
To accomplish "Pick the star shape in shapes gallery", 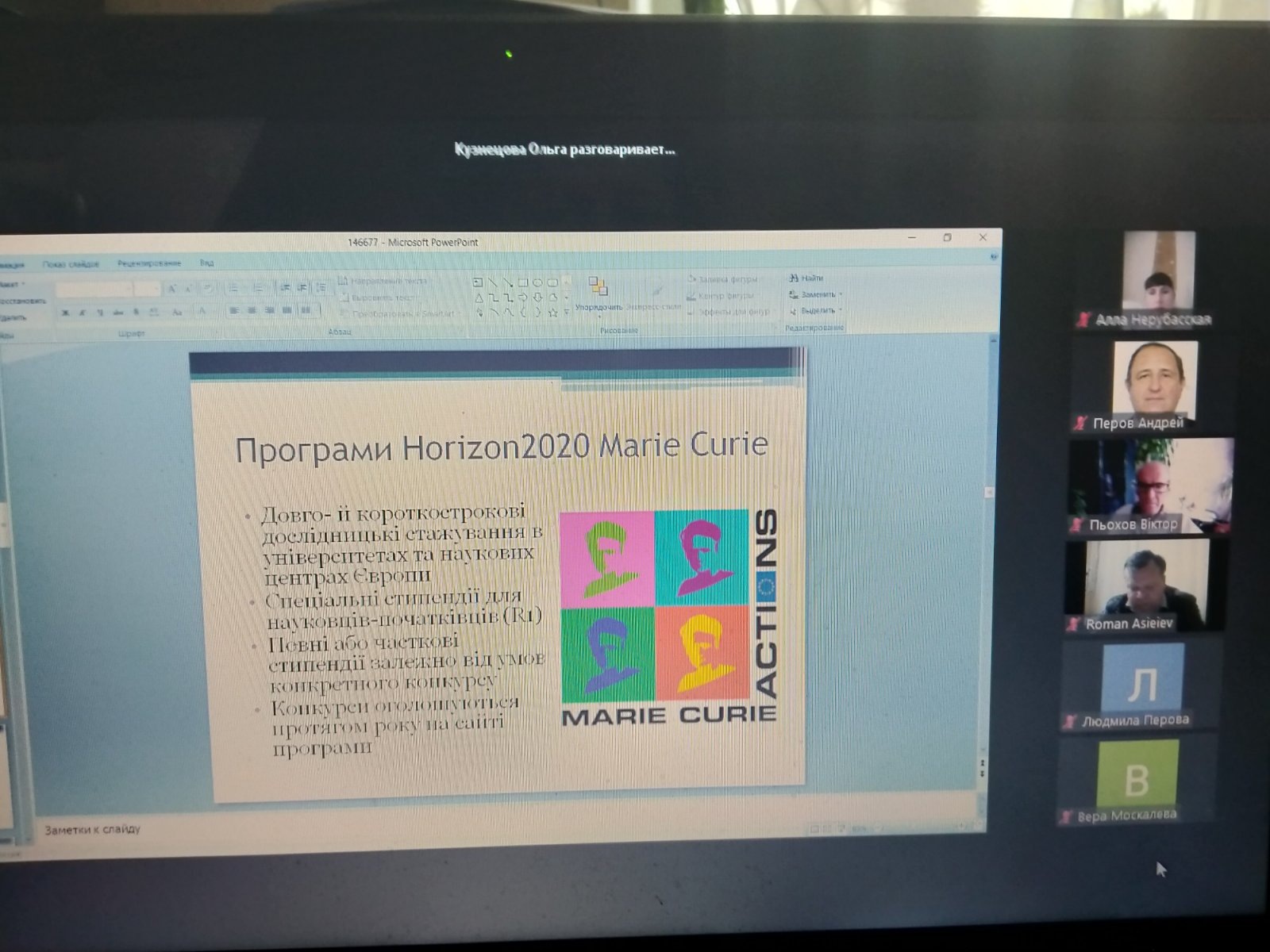I will coord(552,313).
